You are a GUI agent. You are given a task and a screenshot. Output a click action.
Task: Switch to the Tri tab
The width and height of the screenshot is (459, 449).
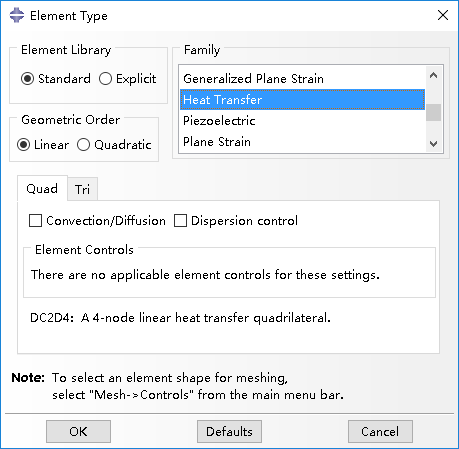click(x=82, y=189)
